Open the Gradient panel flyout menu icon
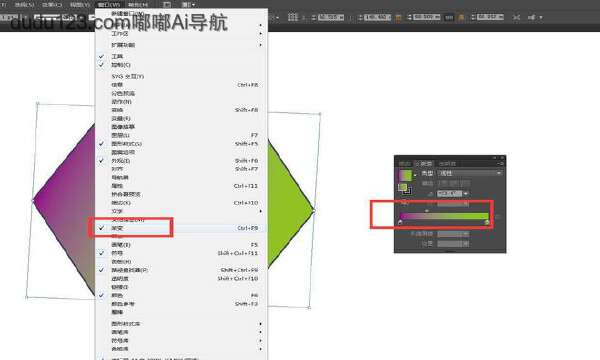 pos(500,163)
